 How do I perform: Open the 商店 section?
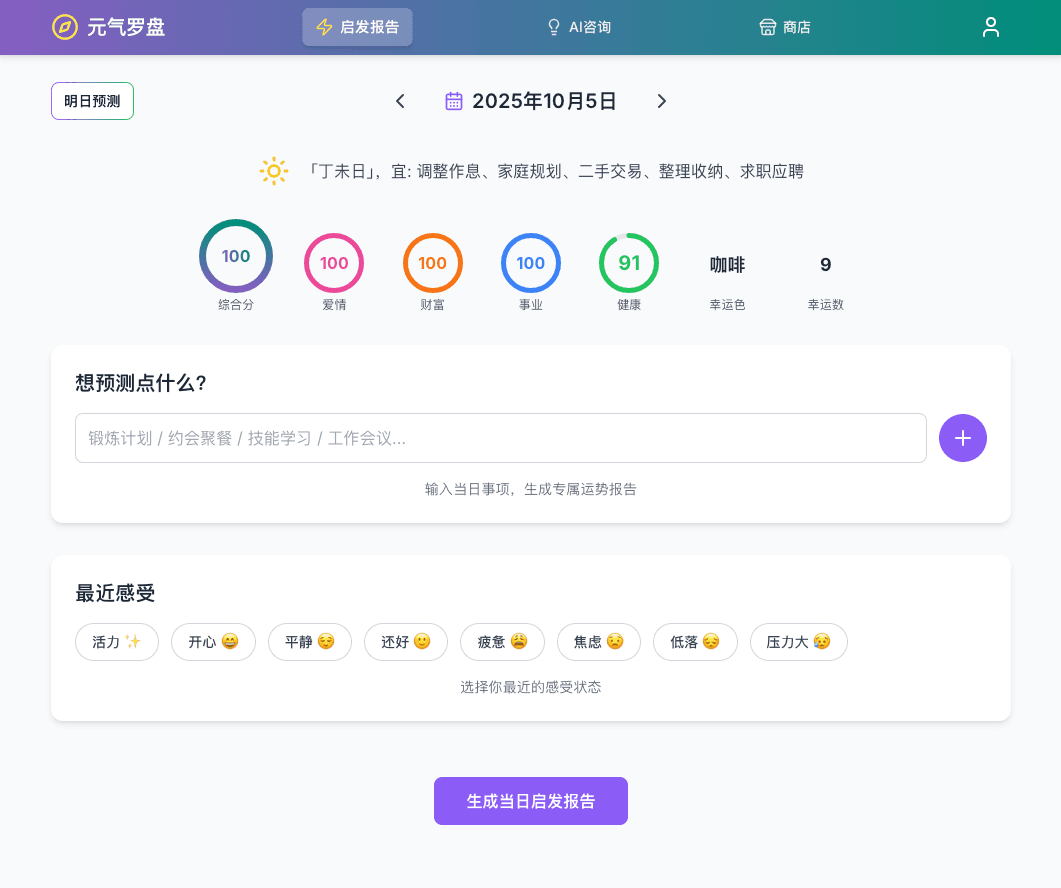tap(785, 27)
